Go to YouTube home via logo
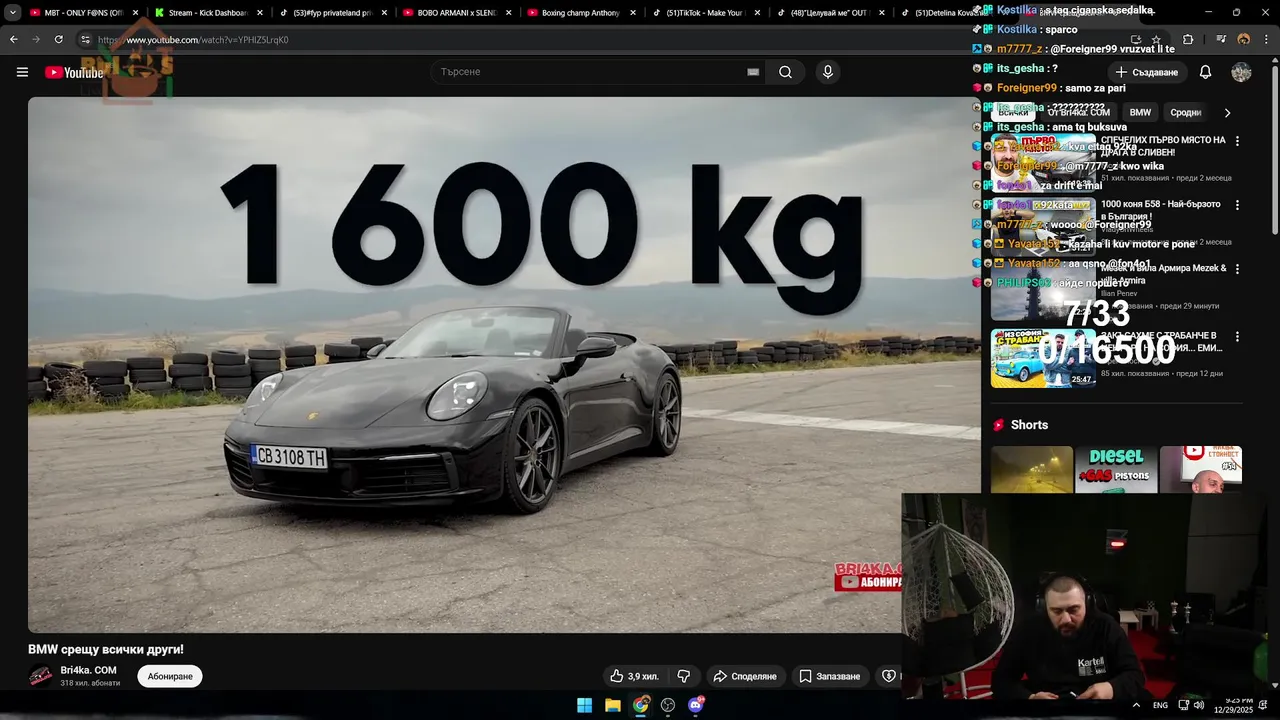This screenshot has width=1280, height=720. [x=74, y=72]
